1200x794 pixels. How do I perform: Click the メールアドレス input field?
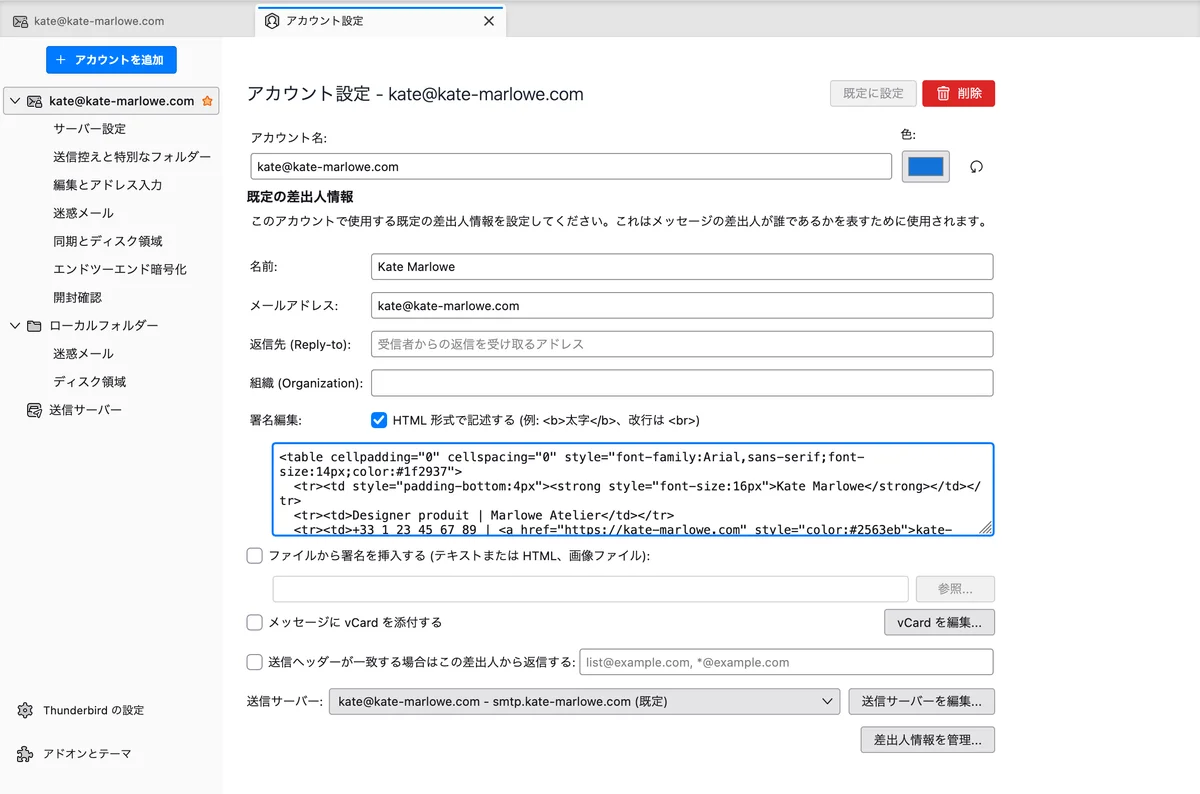(682, 305)
